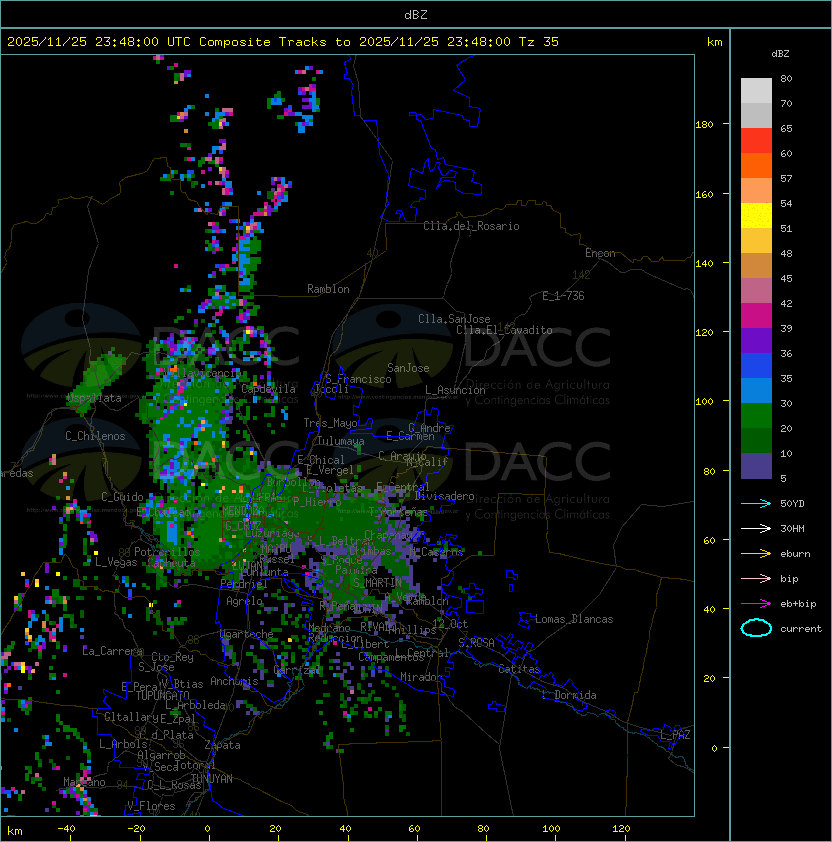This screenshot has height=842, width=832.
Task: Click the C_Chilenos map label
Action: (95, 436)
